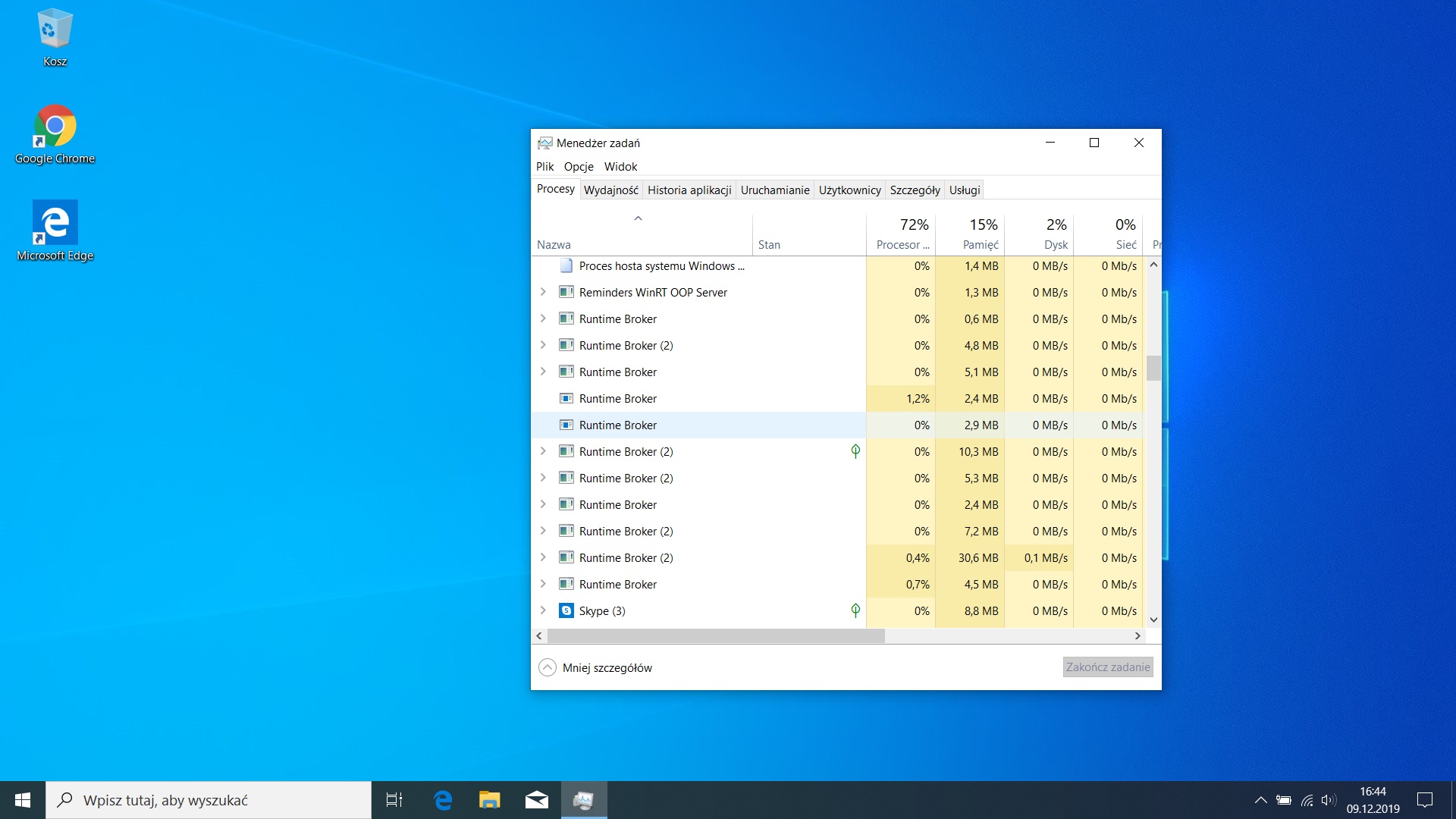Click the Skype process icon
1456x819 pixels.
pyautogui.click(x=566, y=610)
